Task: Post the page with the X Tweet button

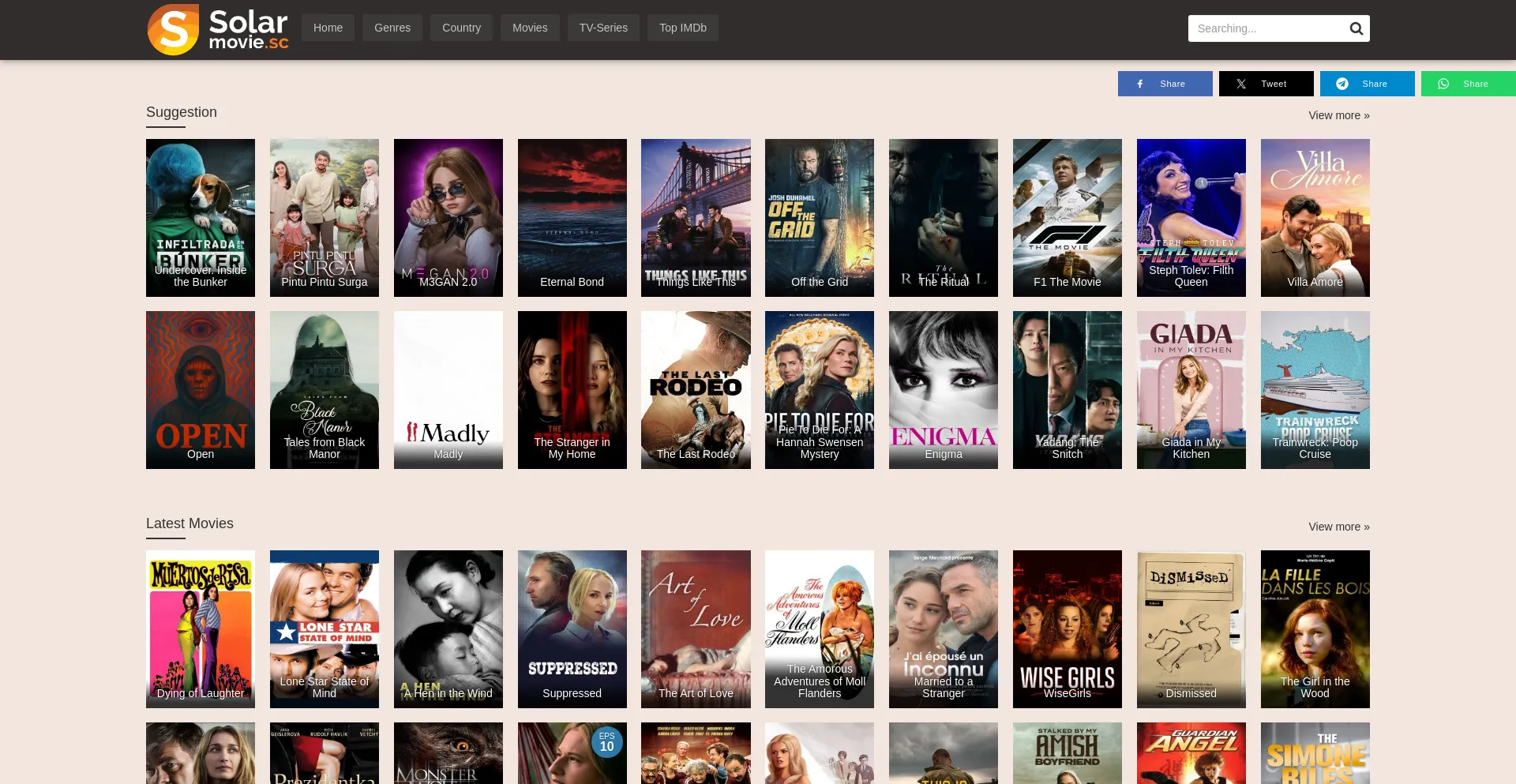Action: 1266,84
